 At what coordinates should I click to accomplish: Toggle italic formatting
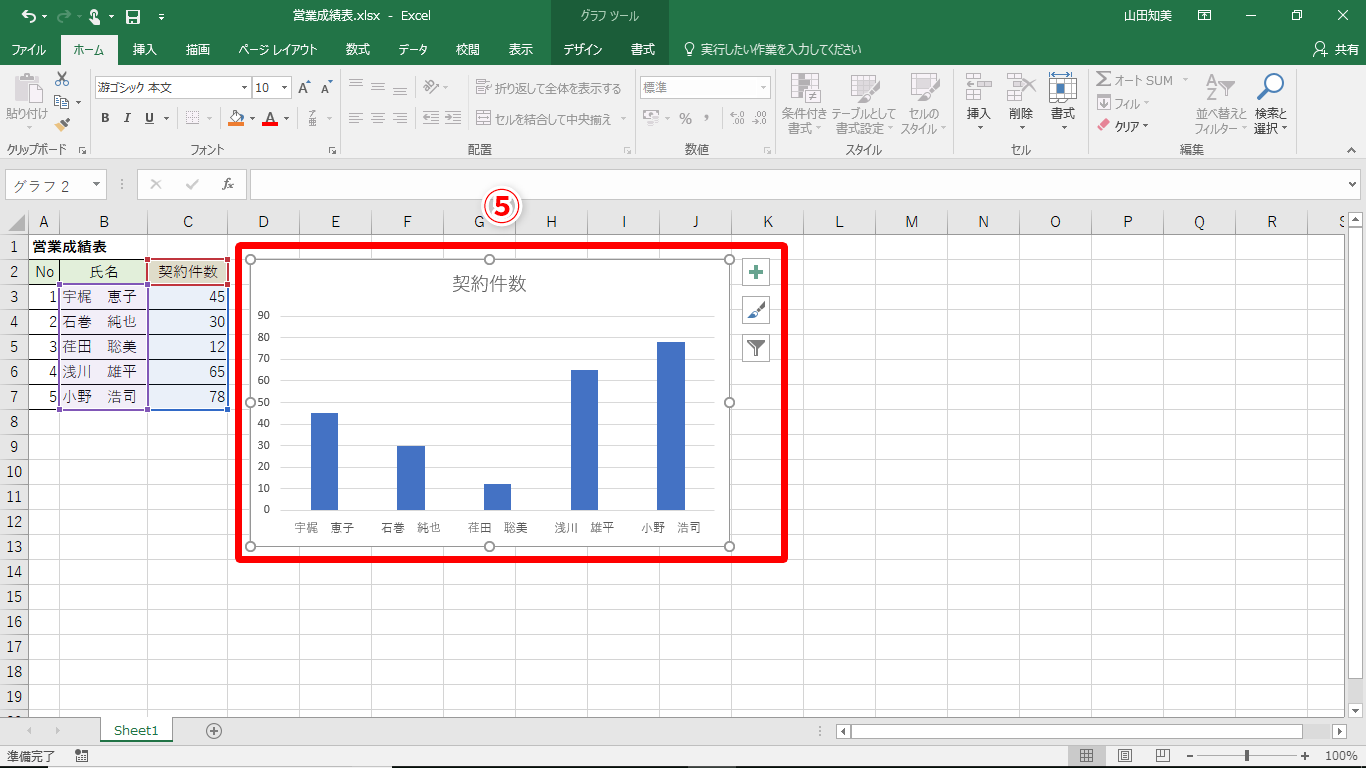point(127,118)
